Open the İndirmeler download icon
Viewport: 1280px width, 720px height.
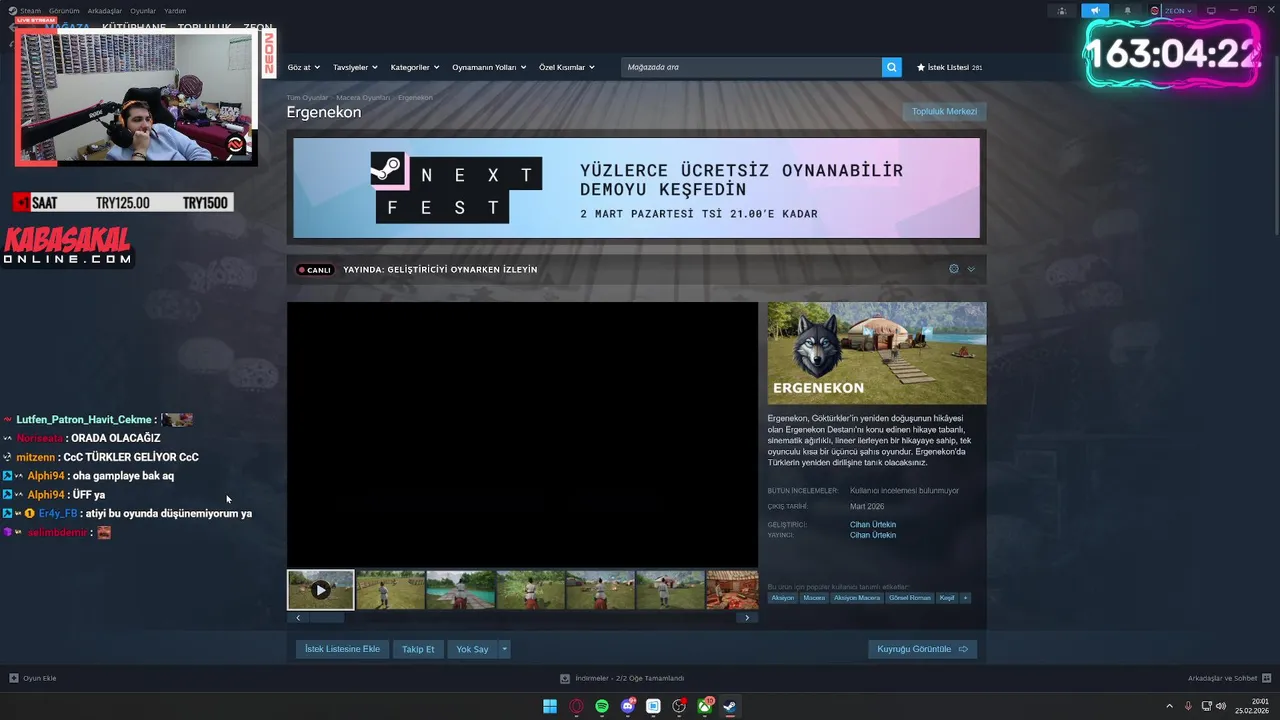(565, 678)
